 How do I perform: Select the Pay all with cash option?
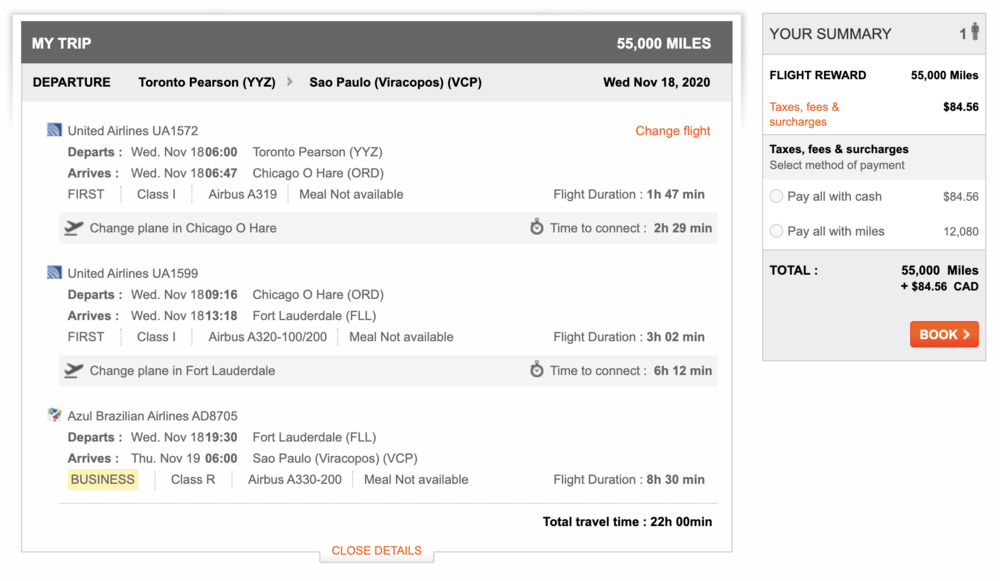(x=776, y=196)
